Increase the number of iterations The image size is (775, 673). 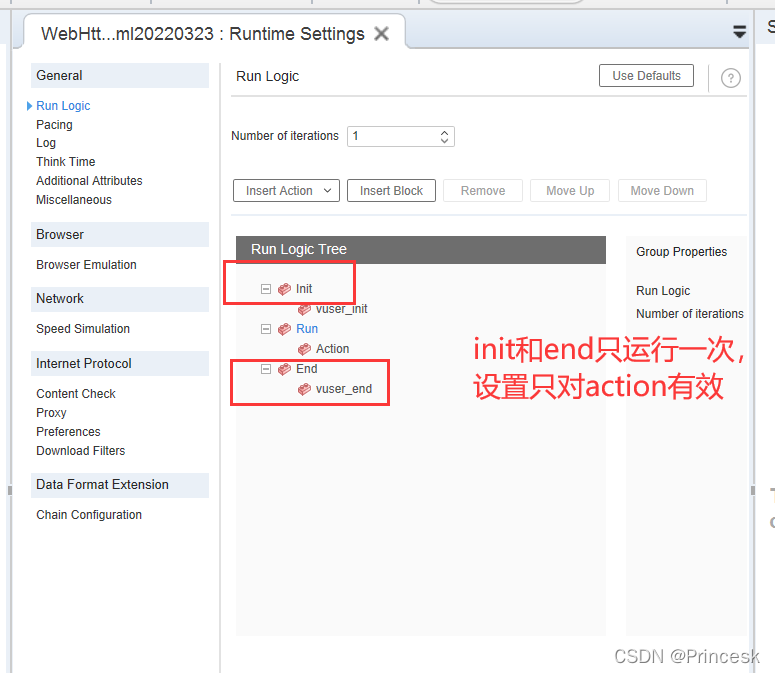(444, 132)
